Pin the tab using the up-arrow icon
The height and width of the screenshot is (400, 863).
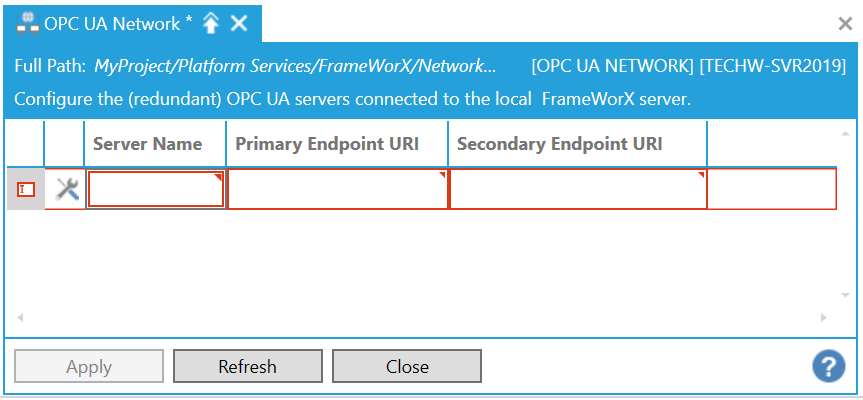click(x=211, y=23)
